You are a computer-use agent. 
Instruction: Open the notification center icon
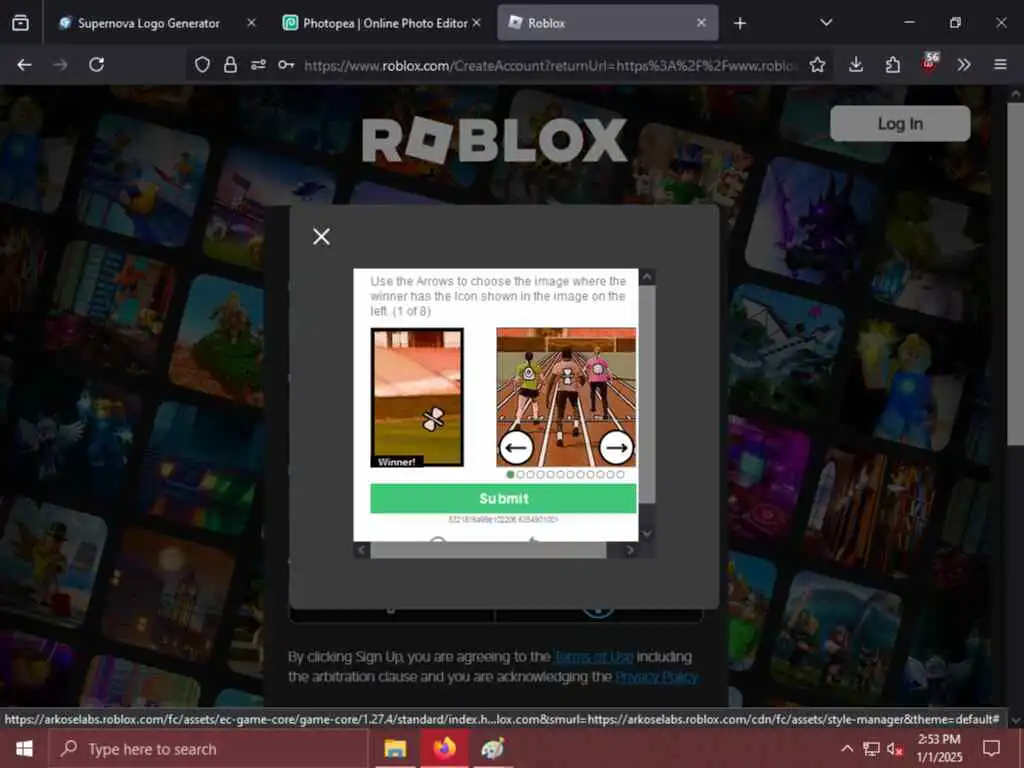(991, 749)
